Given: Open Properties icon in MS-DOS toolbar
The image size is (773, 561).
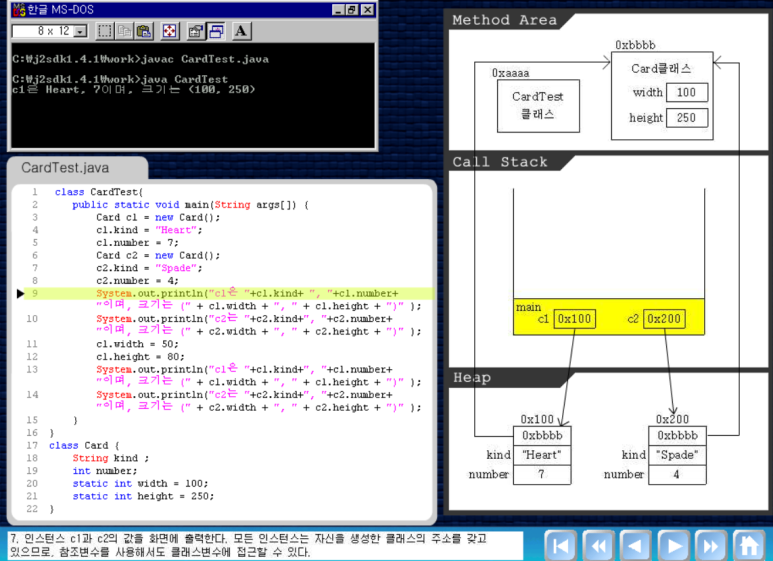Looking at the screenshot, I should click(196, 31).
